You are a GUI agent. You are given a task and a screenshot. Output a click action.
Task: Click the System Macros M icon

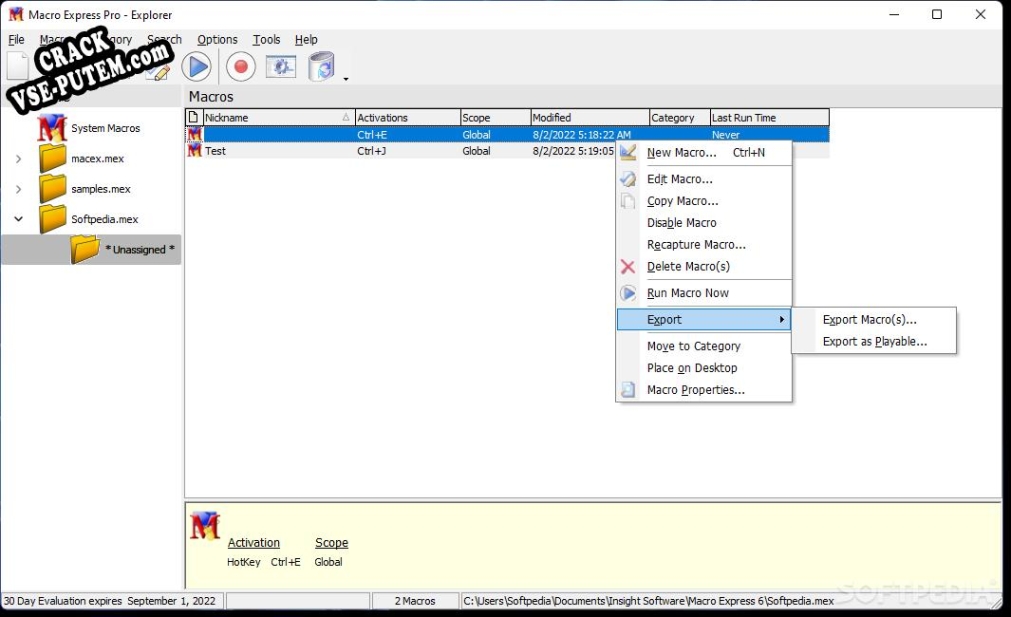point(52,128)
